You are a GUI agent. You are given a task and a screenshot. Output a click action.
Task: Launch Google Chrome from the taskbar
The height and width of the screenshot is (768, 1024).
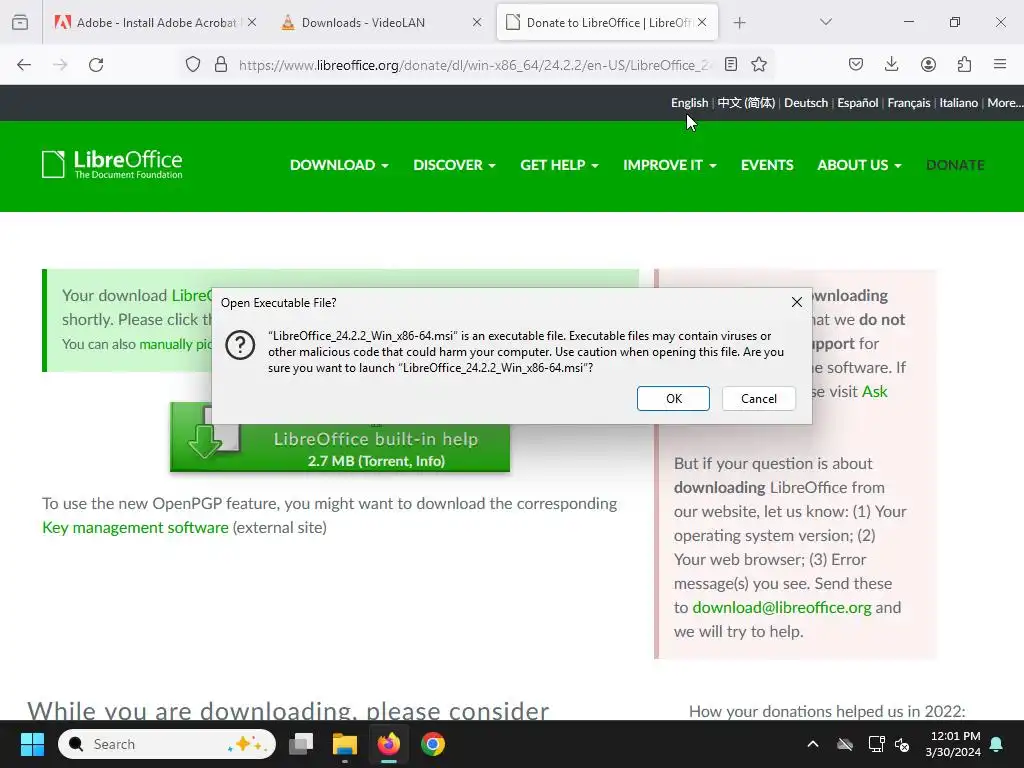[x=432, y=744]
